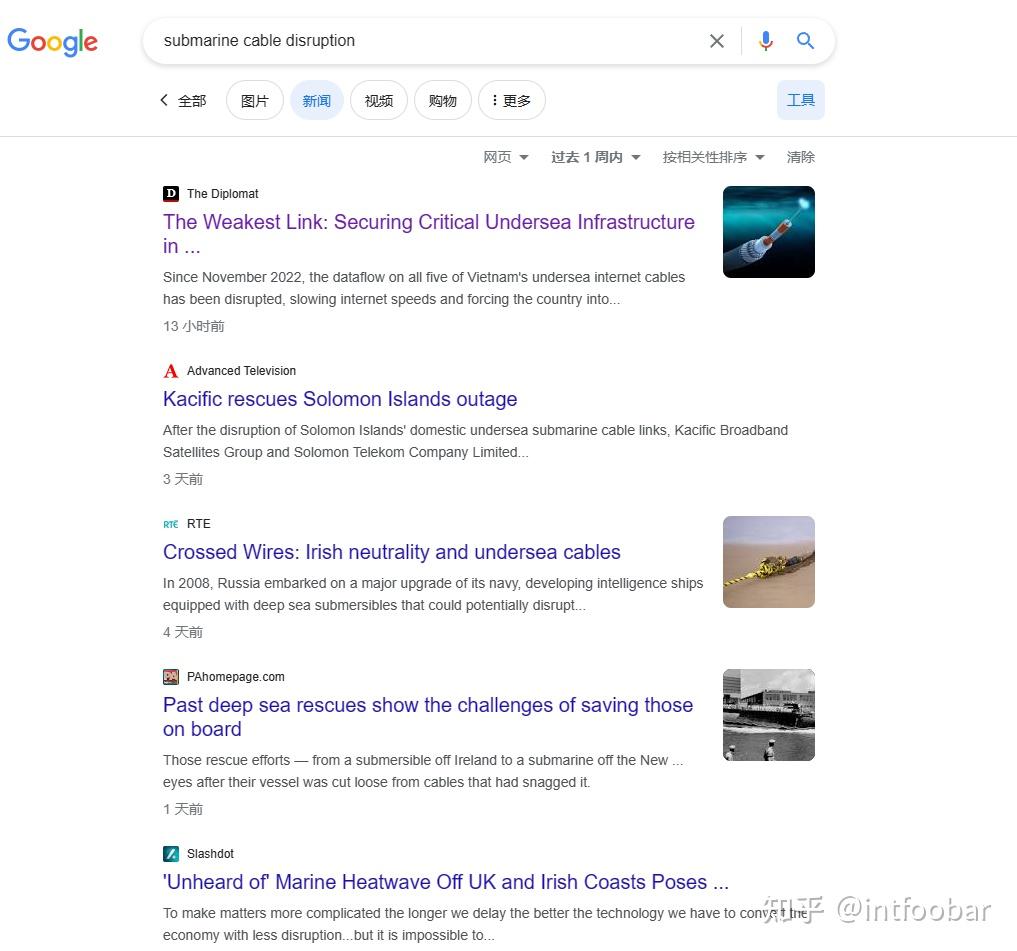Open 'Unheard of' Marine Heatwave article
The height and width of the screenshot is (951, 1017).
446,882
